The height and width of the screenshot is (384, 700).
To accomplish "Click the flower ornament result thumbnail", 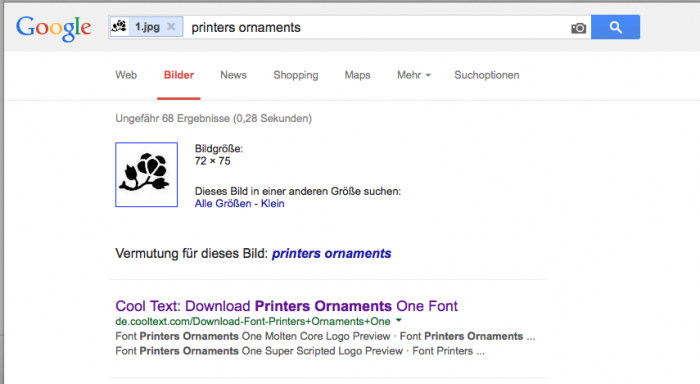I will [x=146, y=175].
